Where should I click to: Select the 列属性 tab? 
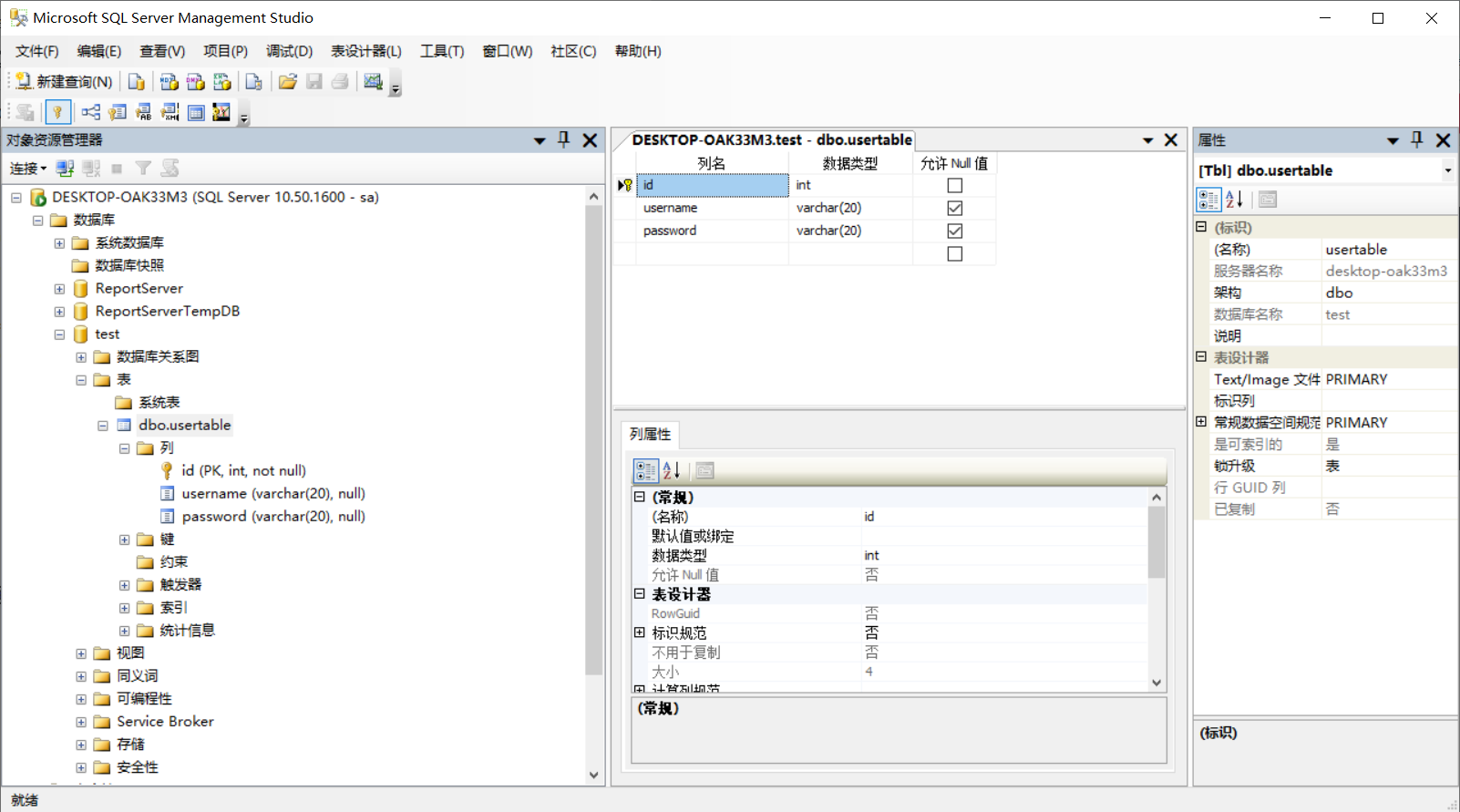[650, 434]
